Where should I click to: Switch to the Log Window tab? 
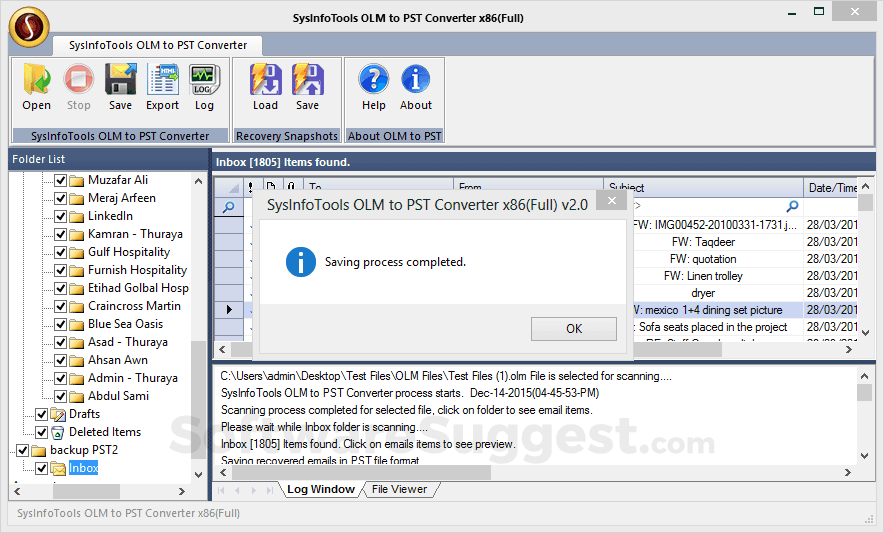click(321, 490)
